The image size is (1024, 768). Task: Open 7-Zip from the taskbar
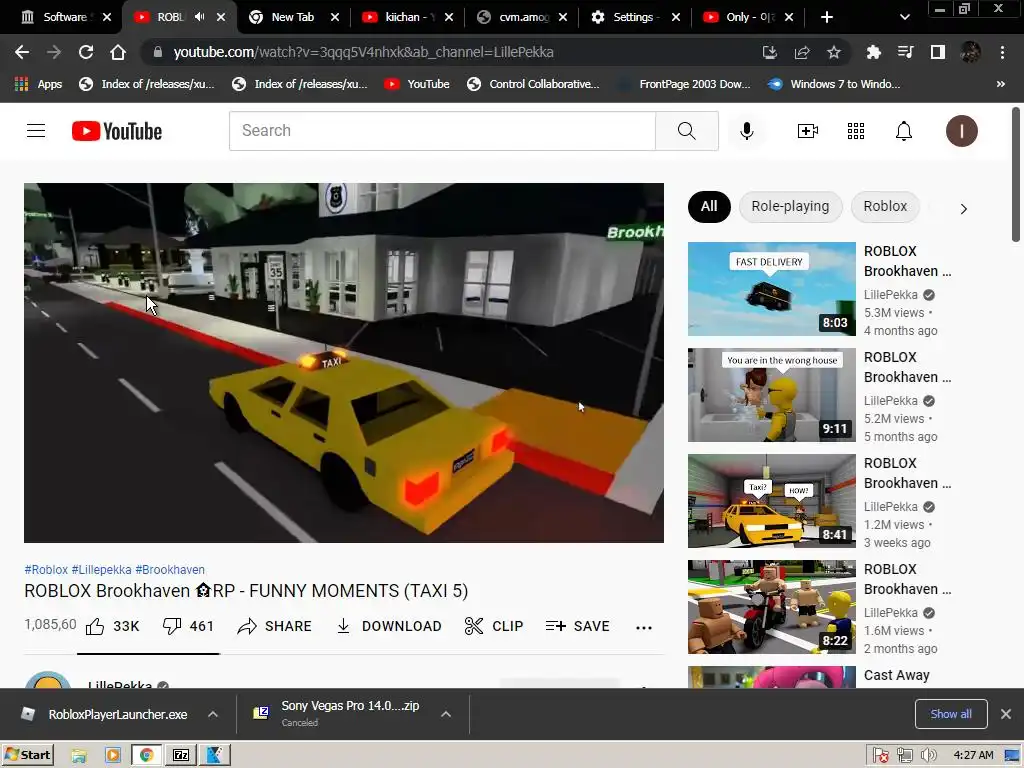click(181, 755)
